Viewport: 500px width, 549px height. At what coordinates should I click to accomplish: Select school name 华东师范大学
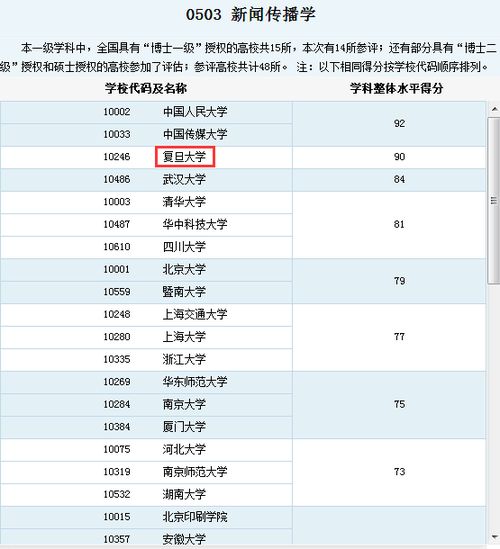point(195,382)
